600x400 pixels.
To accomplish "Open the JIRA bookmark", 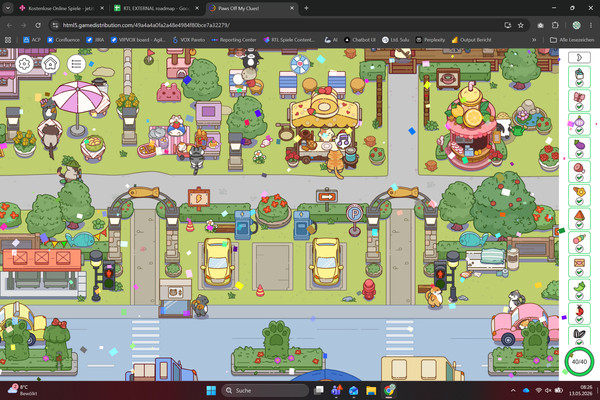I will coord(95,40).
